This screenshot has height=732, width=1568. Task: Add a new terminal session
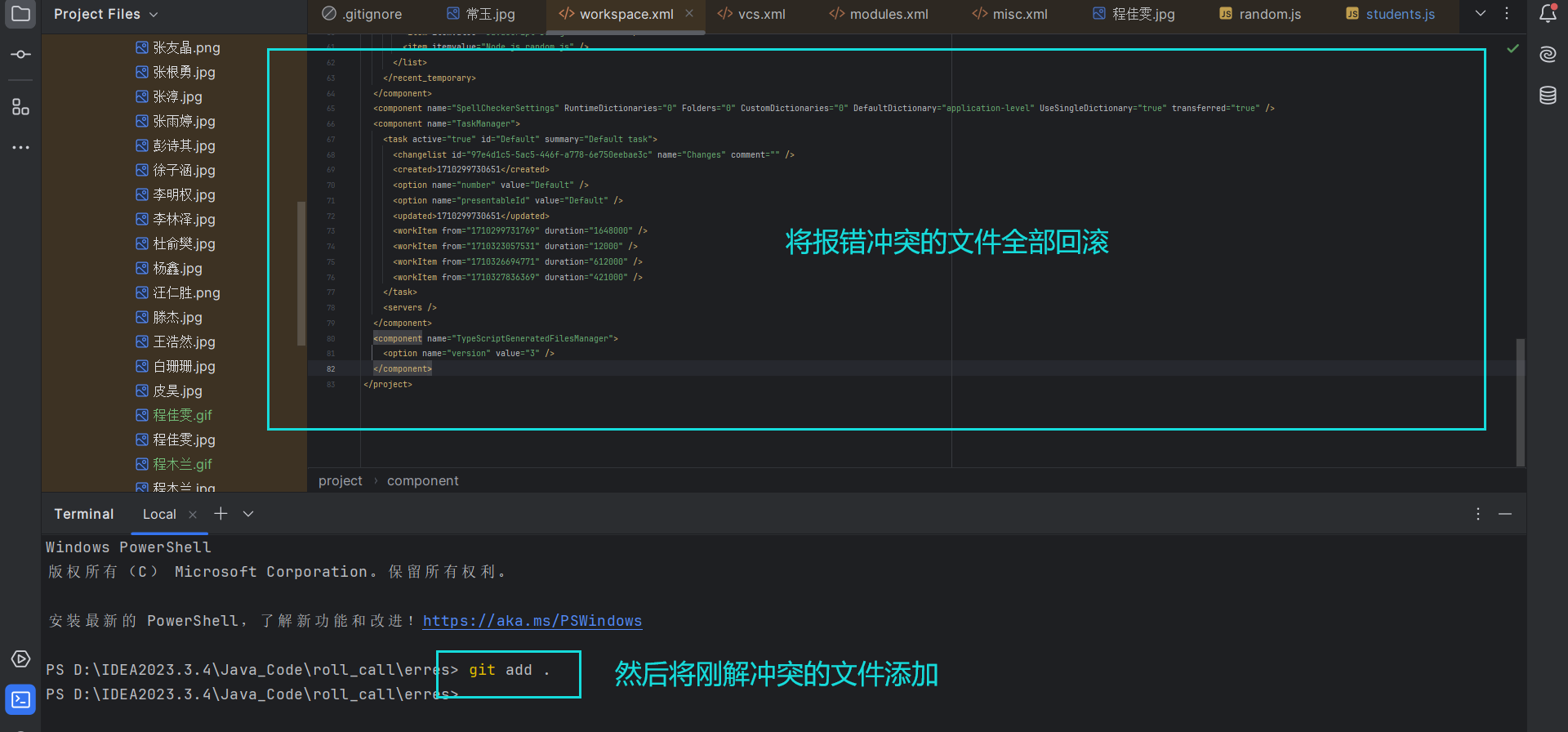coord(220,514)
